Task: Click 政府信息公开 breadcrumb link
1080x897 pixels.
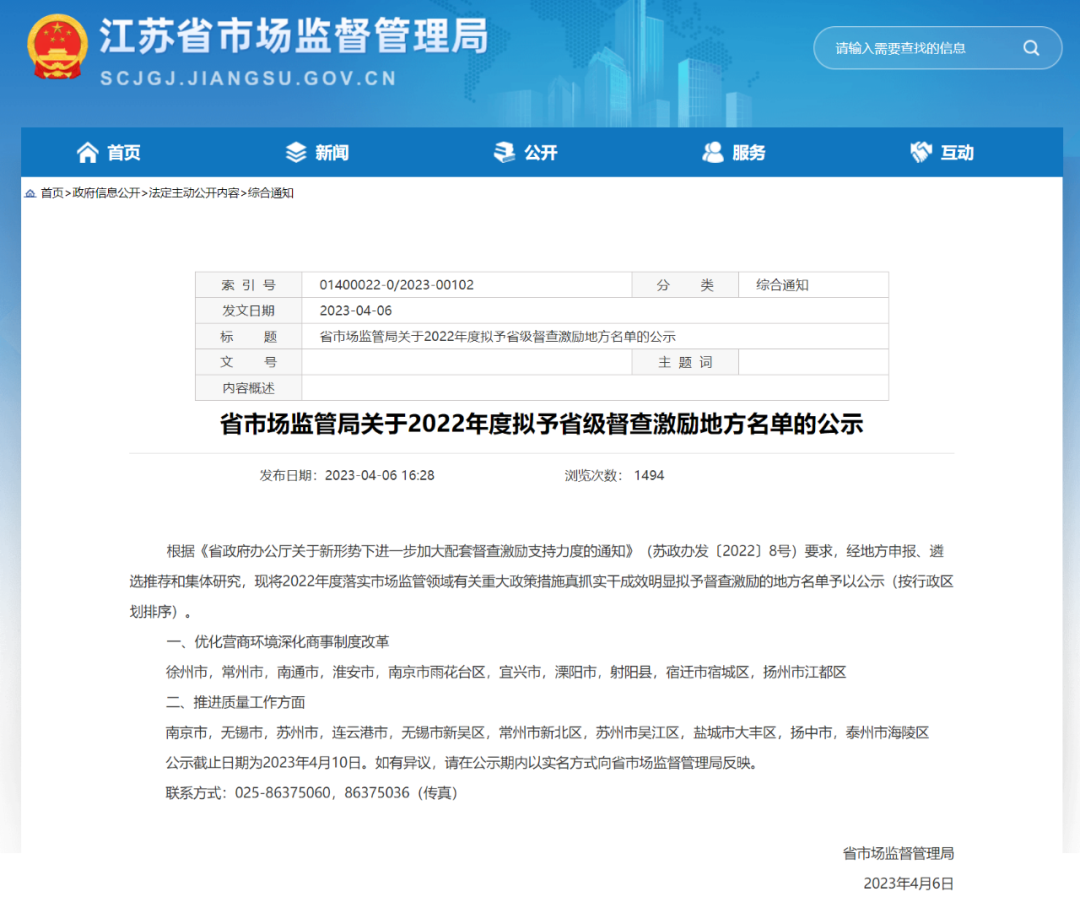Action: (104, 193)
